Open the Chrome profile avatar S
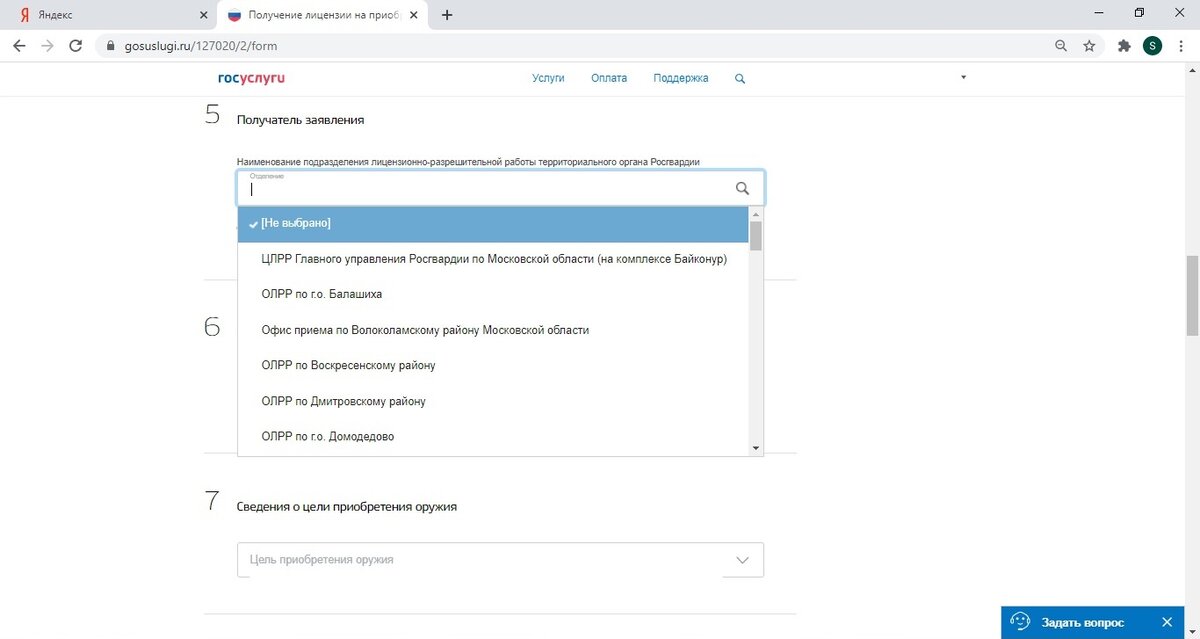This screenshot has width=1200, height=639. (x=1152, y=45)
